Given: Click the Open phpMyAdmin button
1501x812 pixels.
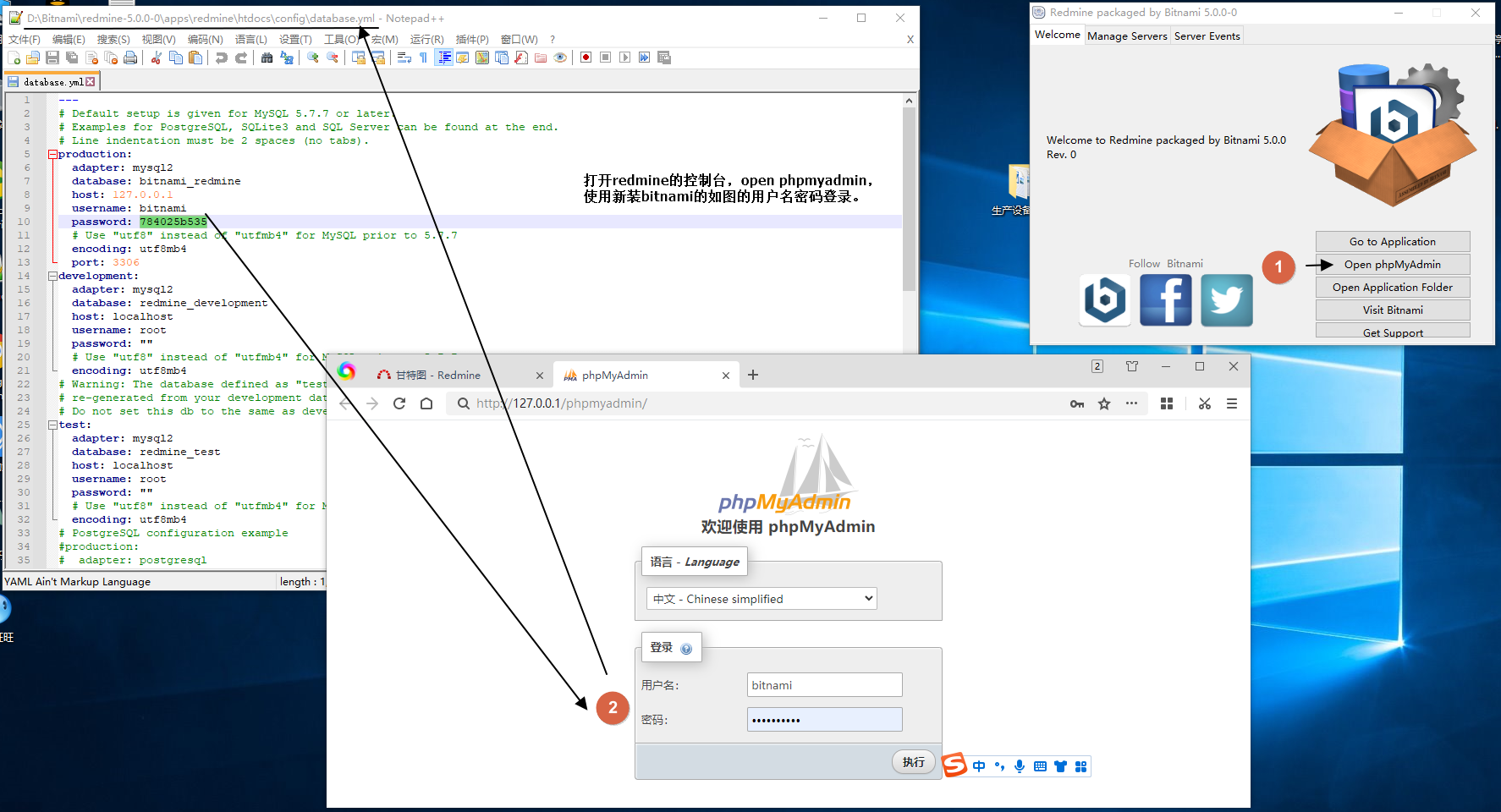Looking at the screenshot, I should [1393, 264].
